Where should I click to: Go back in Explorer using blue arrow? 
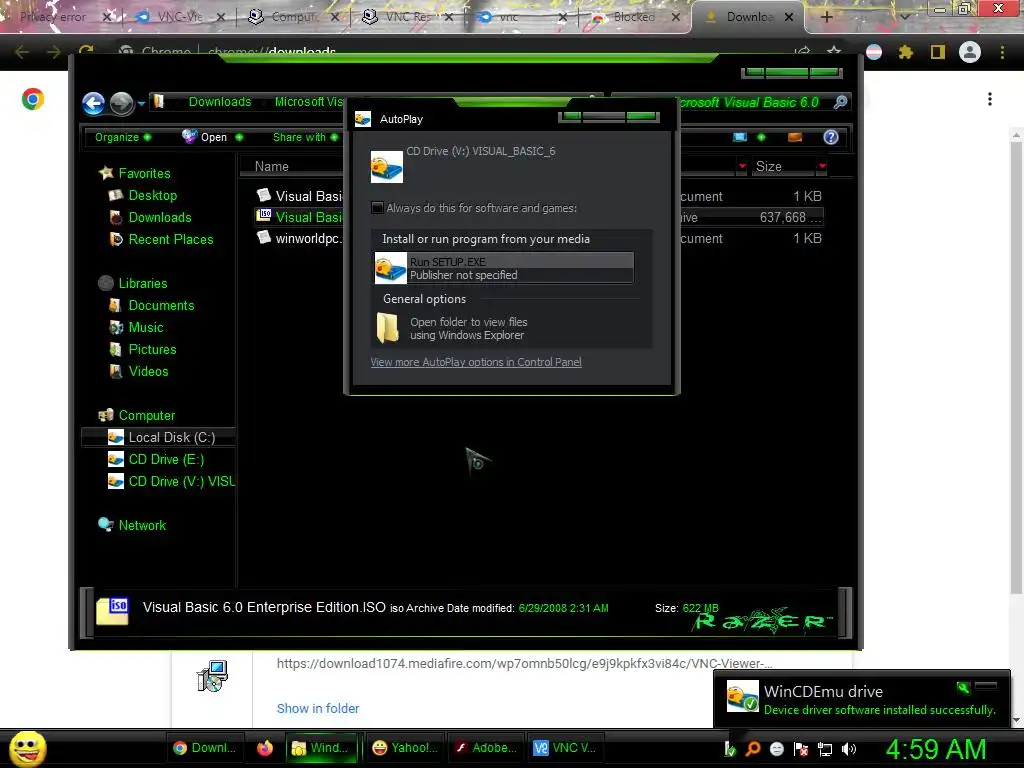93,103
